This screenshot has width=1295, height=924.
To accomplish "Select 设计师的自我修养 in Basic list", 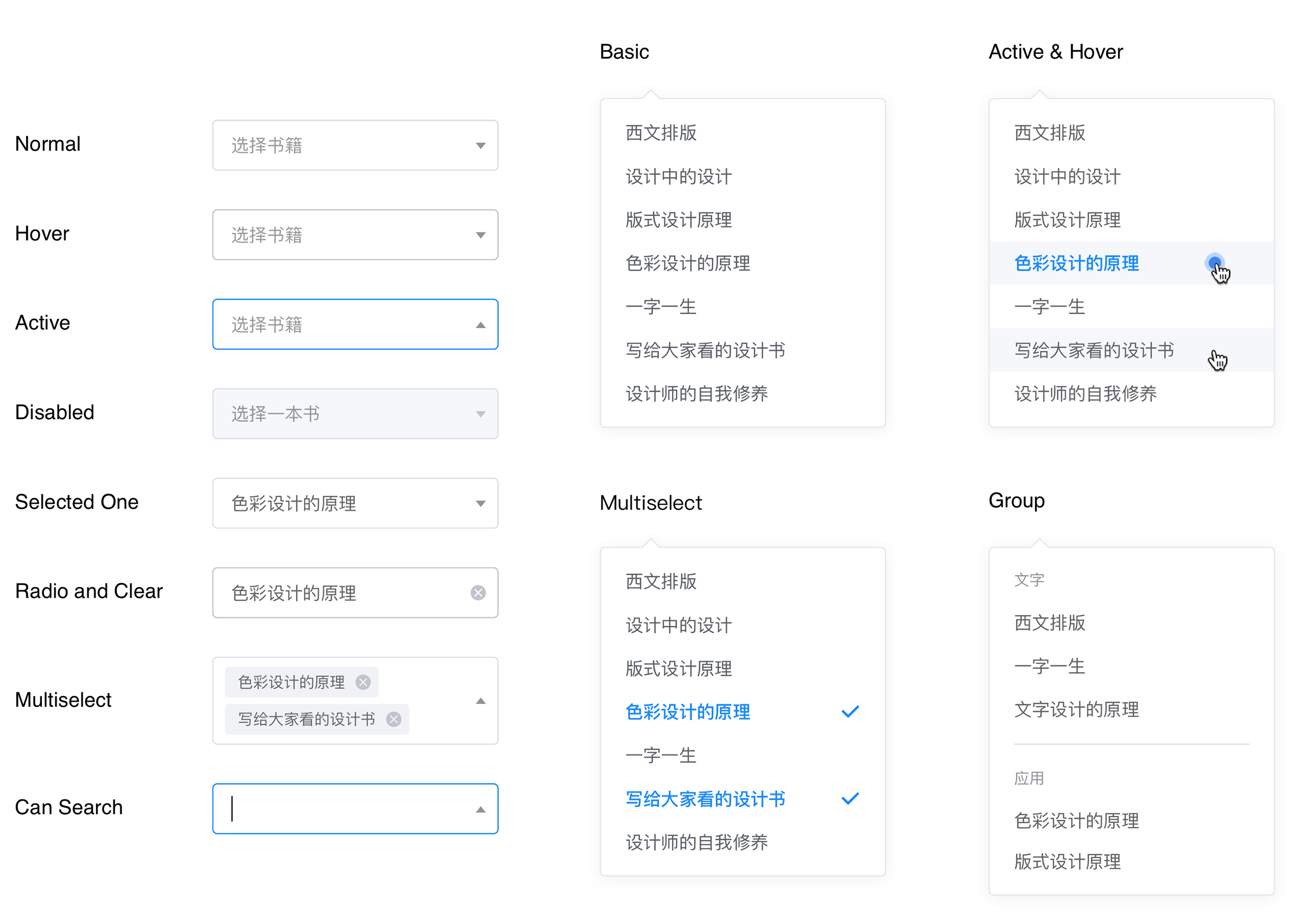I will click(x=697, y=393).
